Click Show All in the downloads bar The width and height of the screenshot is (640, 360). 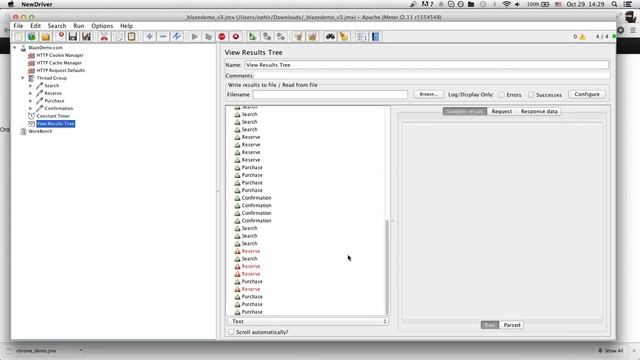tap(611, 351)
